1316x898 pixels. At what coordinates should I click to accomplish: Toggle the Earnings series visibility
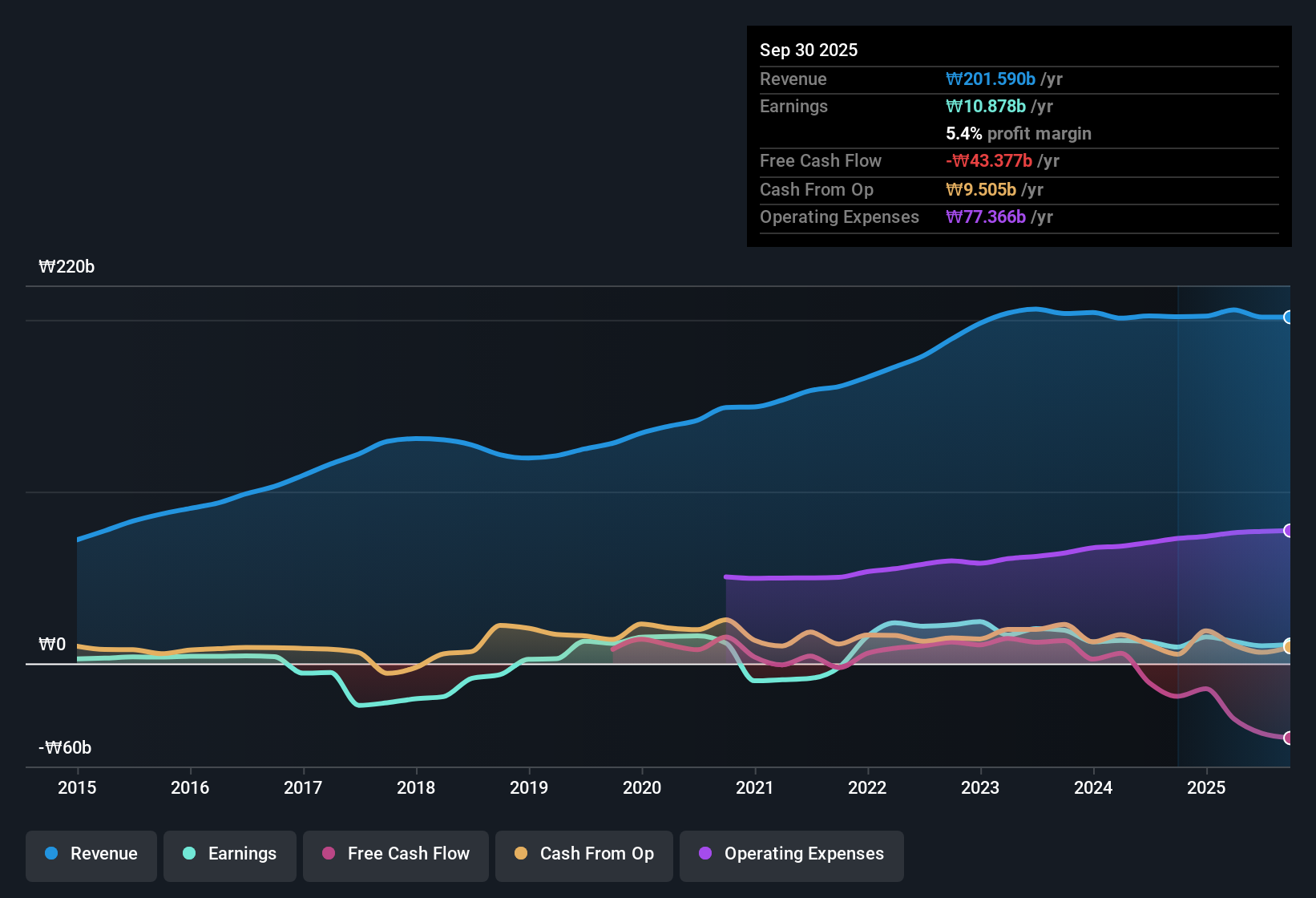229,855
